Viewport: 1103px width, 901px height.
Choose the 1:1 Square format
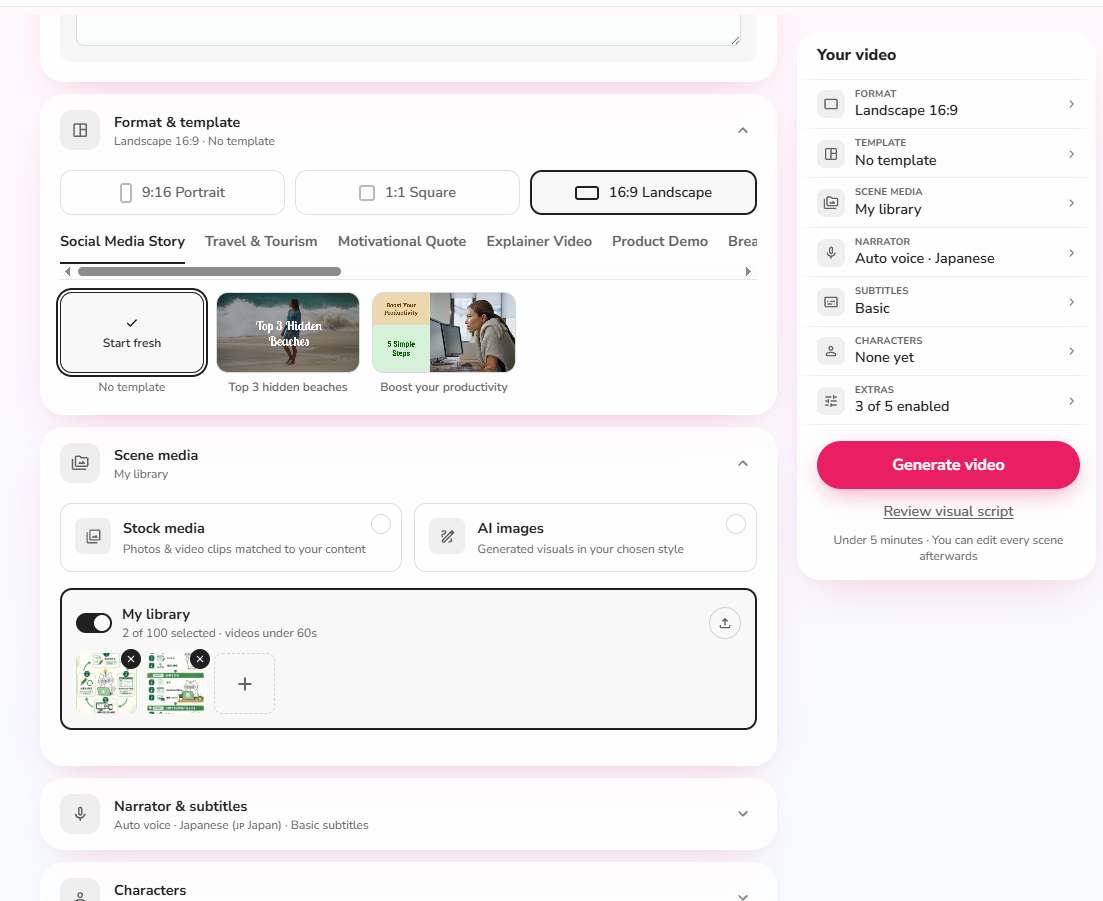click(x=407, y=193)
